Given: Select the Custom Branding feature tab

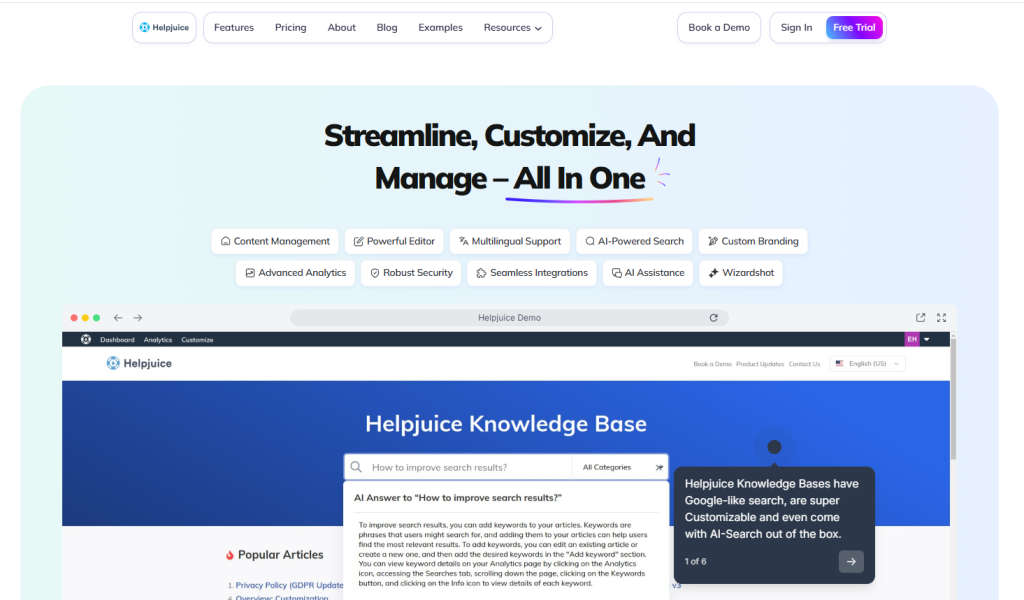Looking at the screenshot, I should pyautogui.click(x=753, y=241).
